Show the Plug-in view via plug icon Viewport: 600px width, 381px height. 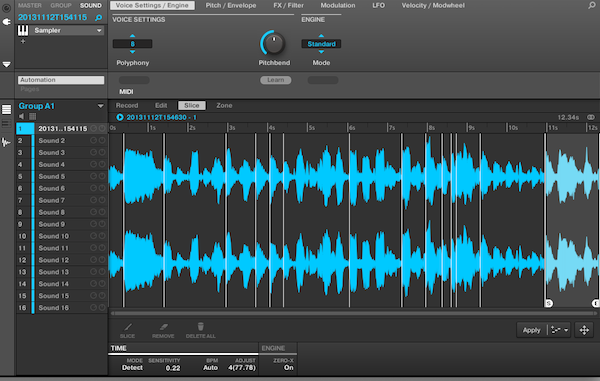point(7,22)
